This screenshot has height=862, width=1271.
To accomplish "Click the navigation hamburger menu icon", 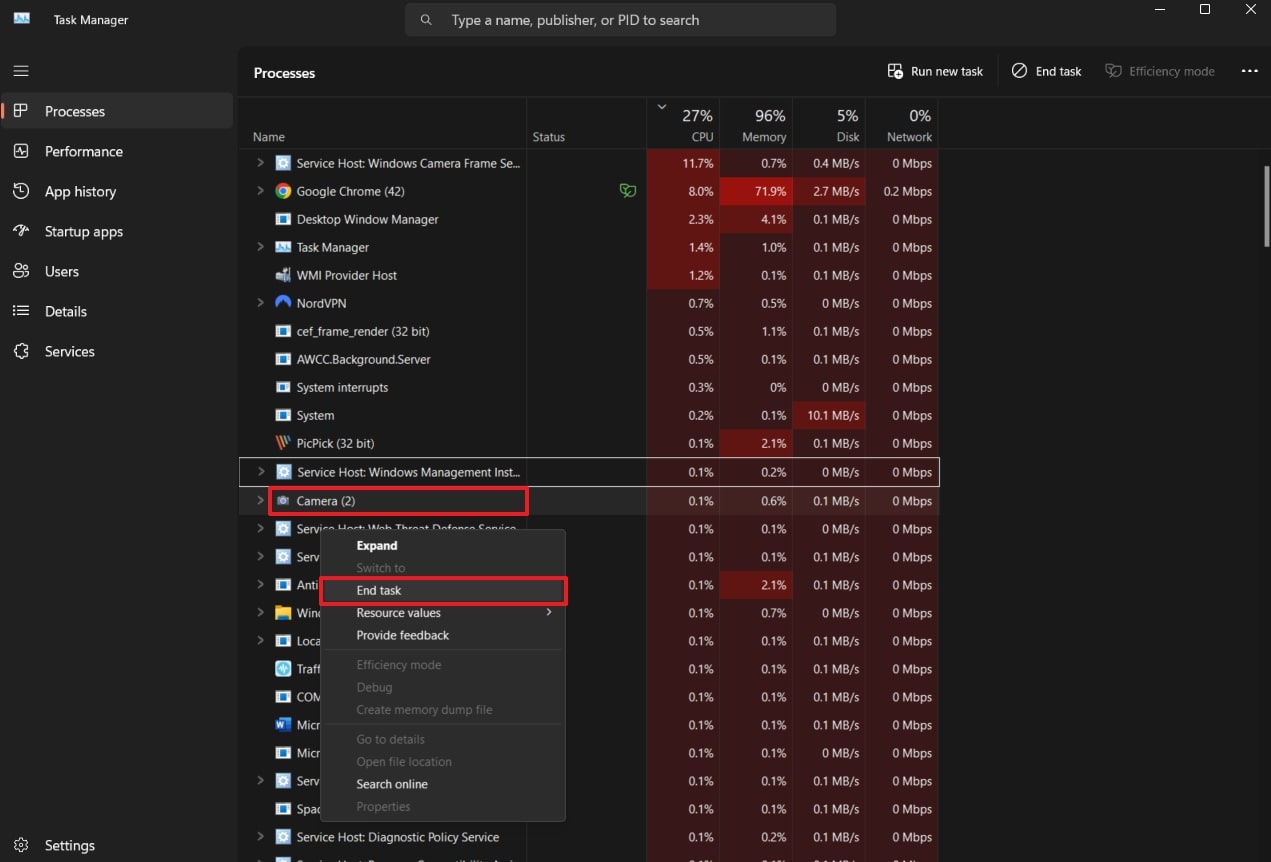I will [20, 70].
